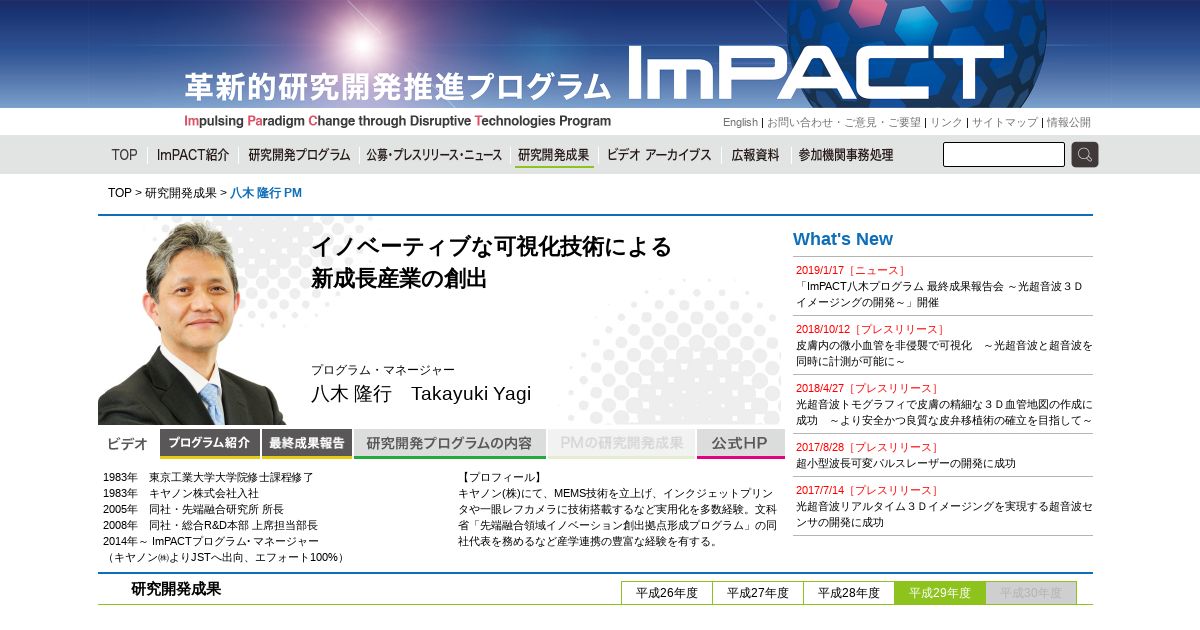The image size is (1200, 630).
Task: Switch to PMの研究開発成果 tab
Action: 621,443
